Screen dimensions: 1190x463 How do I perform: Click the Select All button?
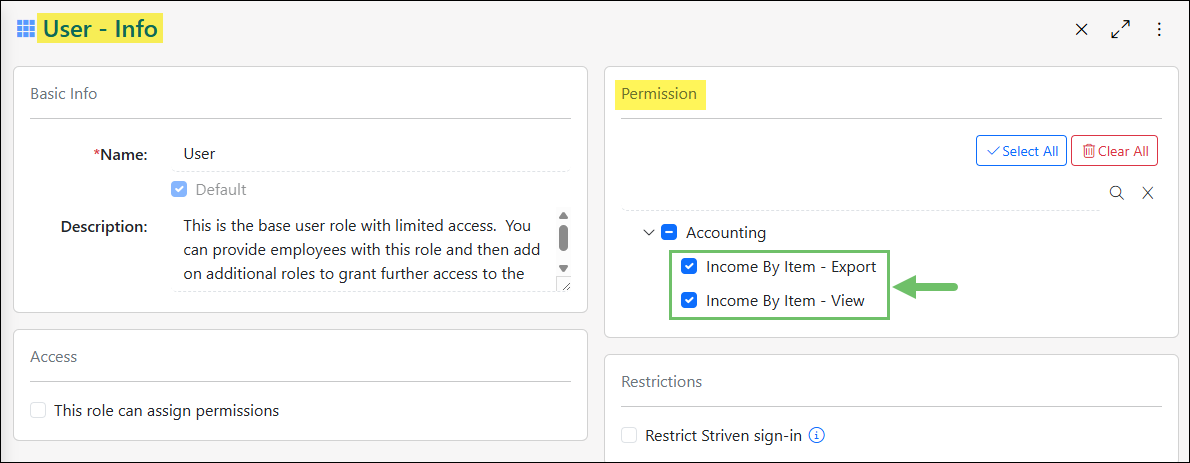[x=1022, y=151]
